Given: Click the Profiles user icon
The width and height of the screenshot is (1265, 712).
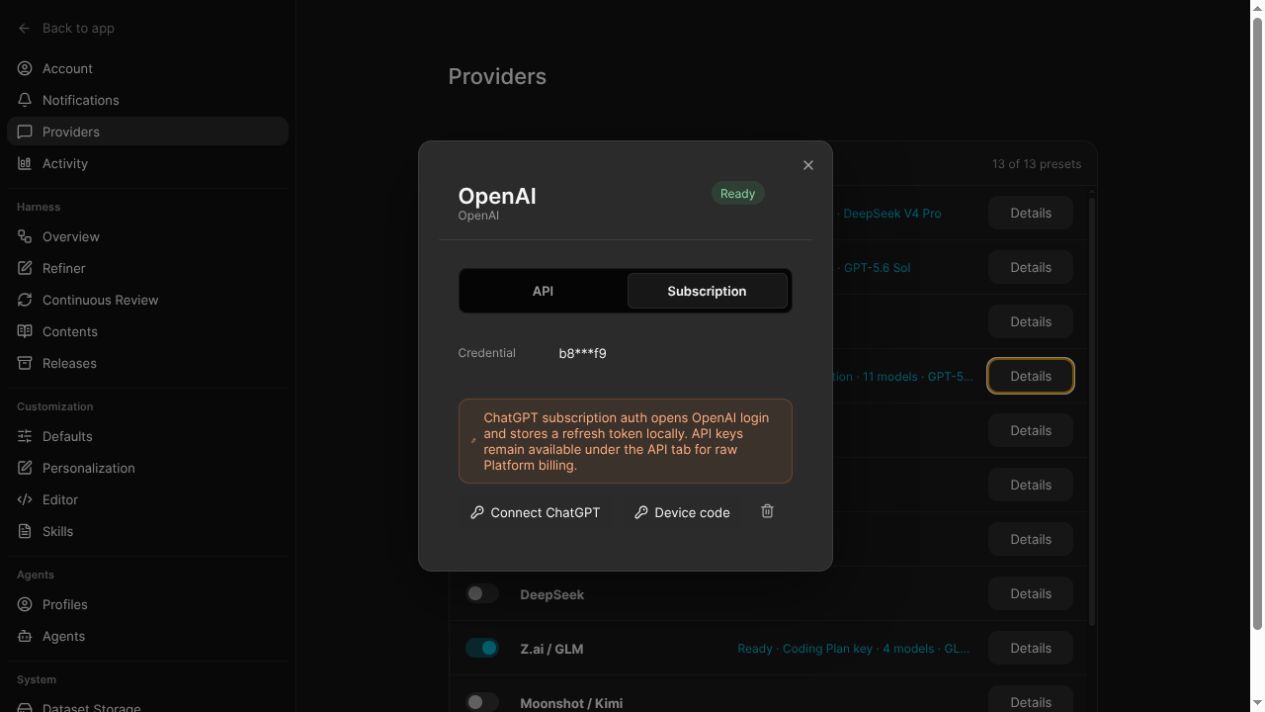Looking at the screenshot, I should point(25,604).
